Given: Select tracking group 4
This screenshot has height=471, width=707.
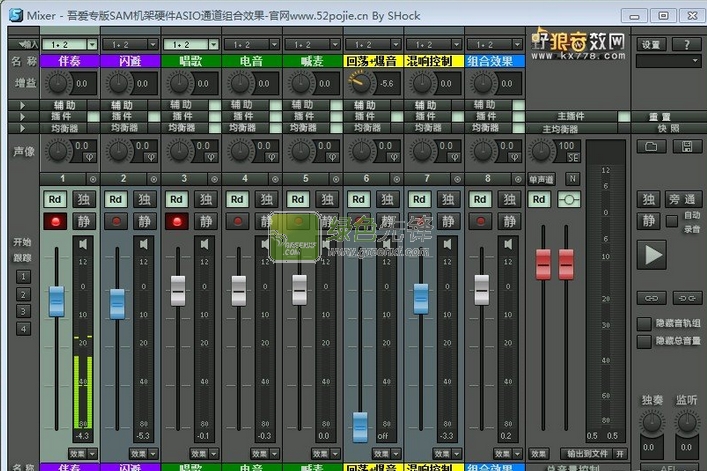Looking at the screenshot, I should [23, 329].
